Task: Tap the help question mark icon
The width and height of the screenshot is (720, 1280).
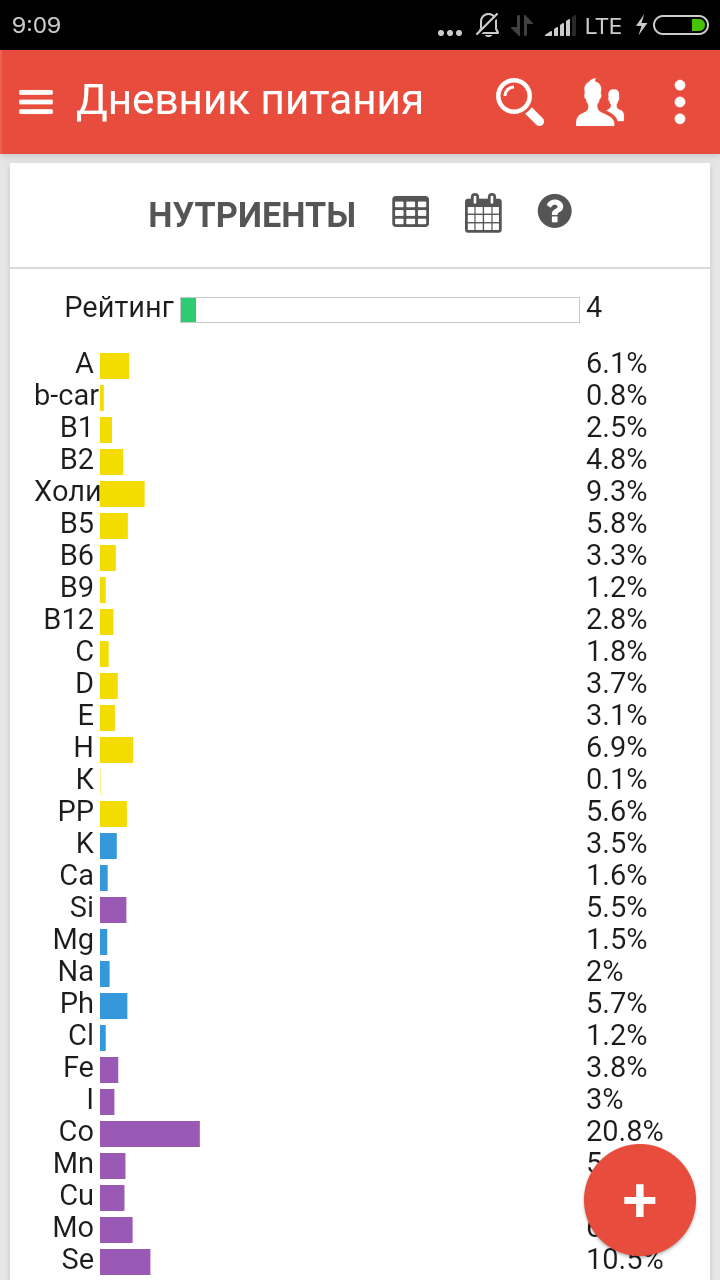Action: click(x=554, y=212)
